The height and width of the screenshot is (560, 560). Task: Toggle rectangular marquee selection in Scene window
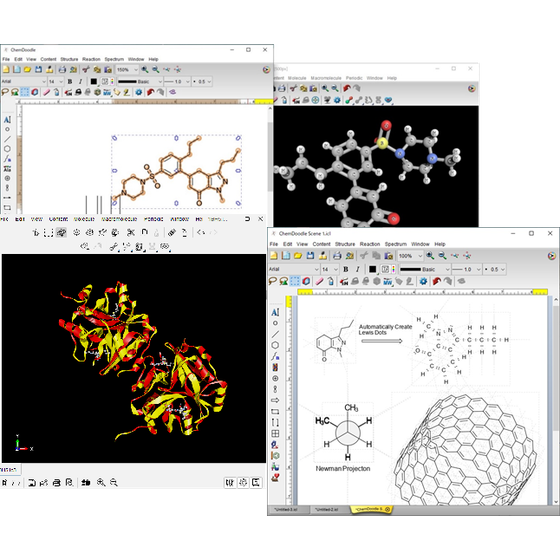(295, 281)
